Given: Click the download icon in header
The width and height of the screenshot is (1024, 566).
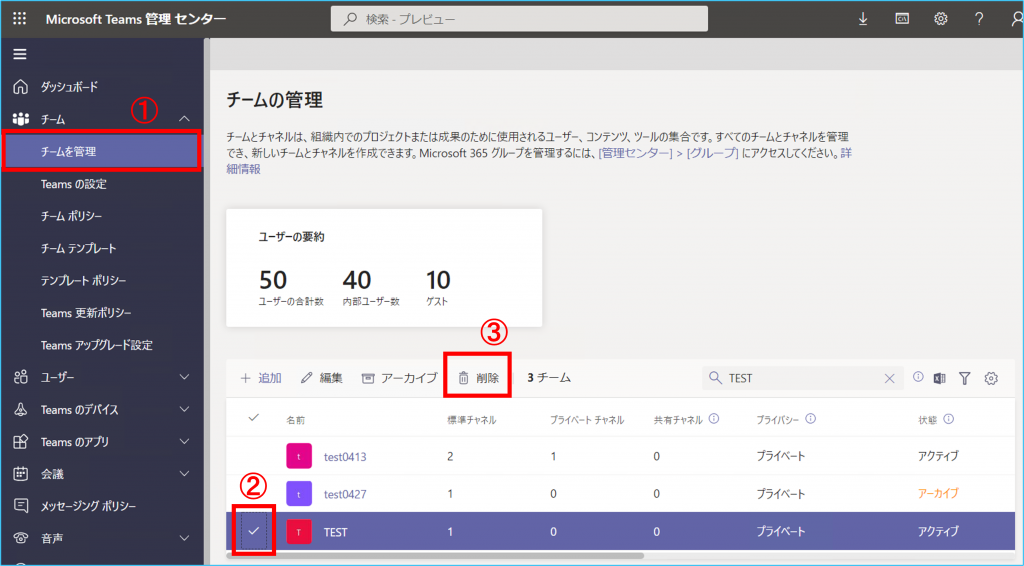Looking at the screenshot, I should pos(863,19).
